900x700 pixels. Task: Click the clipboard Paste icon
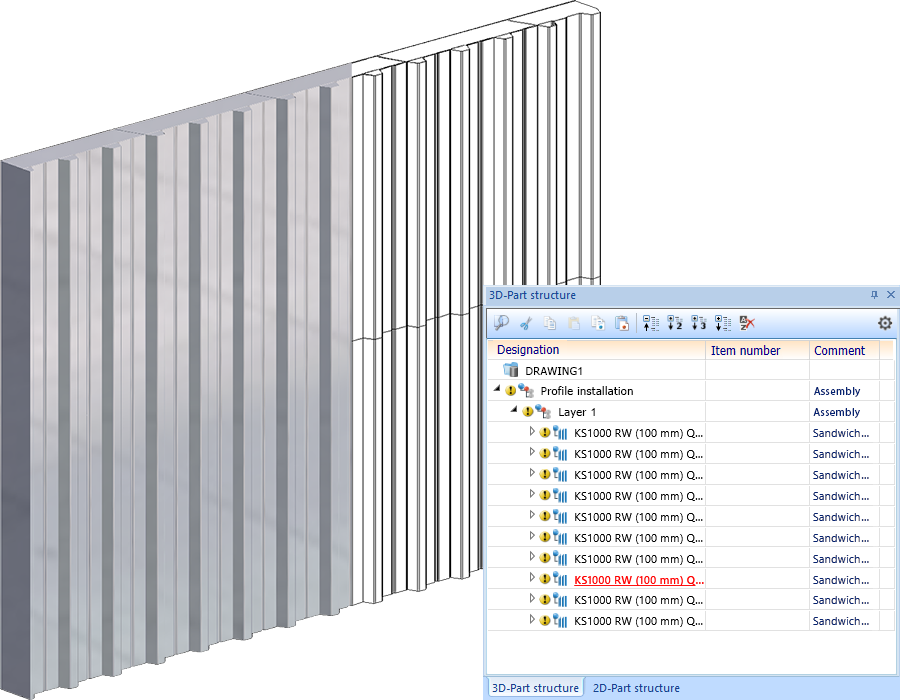[573, 323]
